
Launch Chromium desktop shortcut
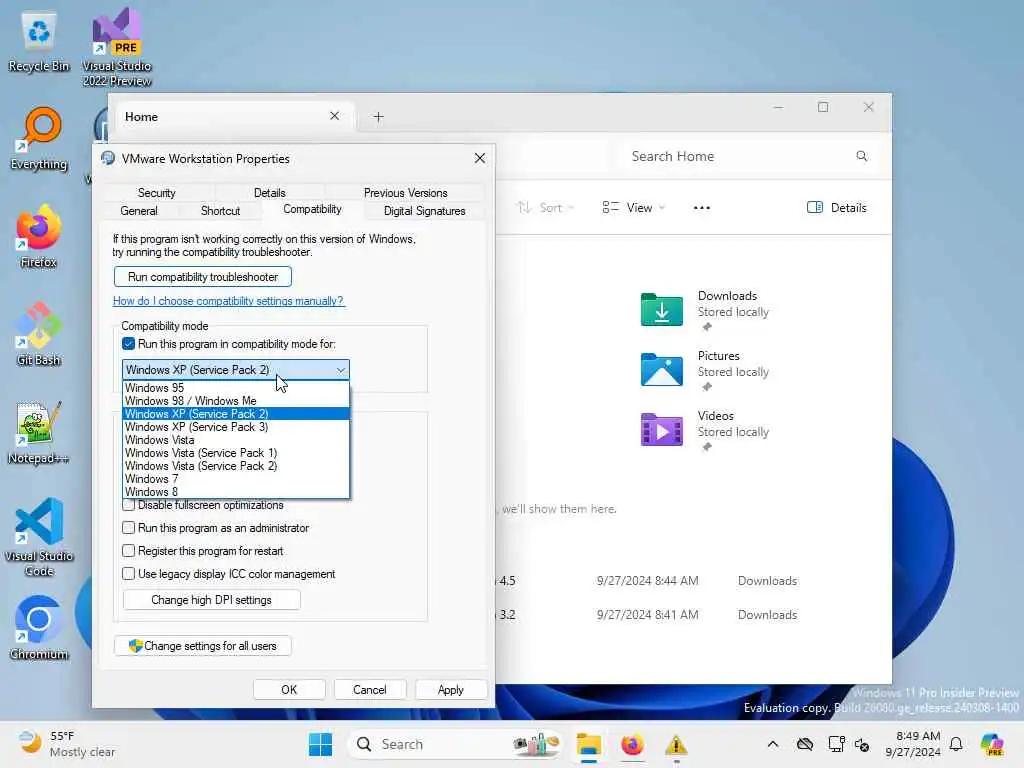pyautogui.click(x=39, y=628)
